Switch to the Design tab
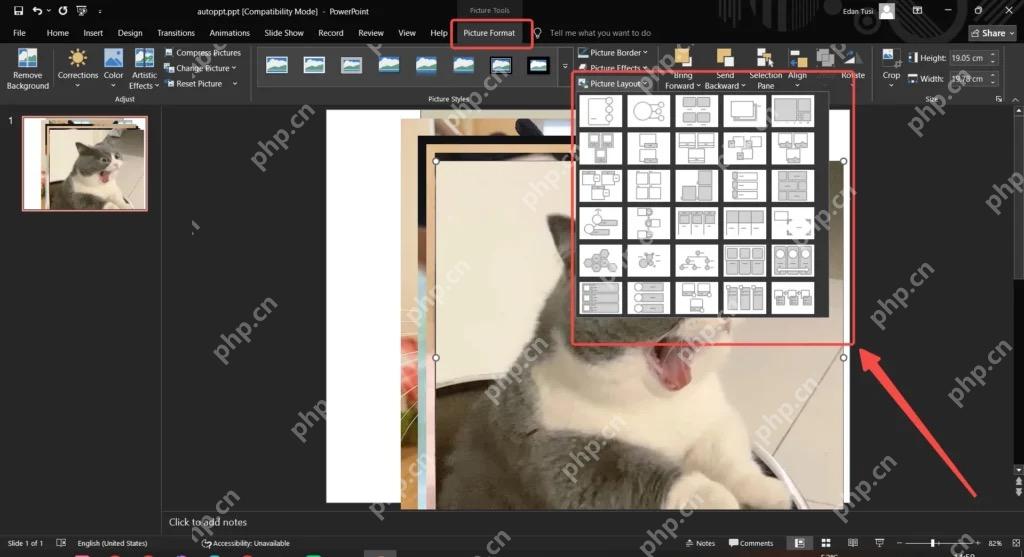This screenshot has height=557, width=1024. pyautogui.click(x=130, y=33)
